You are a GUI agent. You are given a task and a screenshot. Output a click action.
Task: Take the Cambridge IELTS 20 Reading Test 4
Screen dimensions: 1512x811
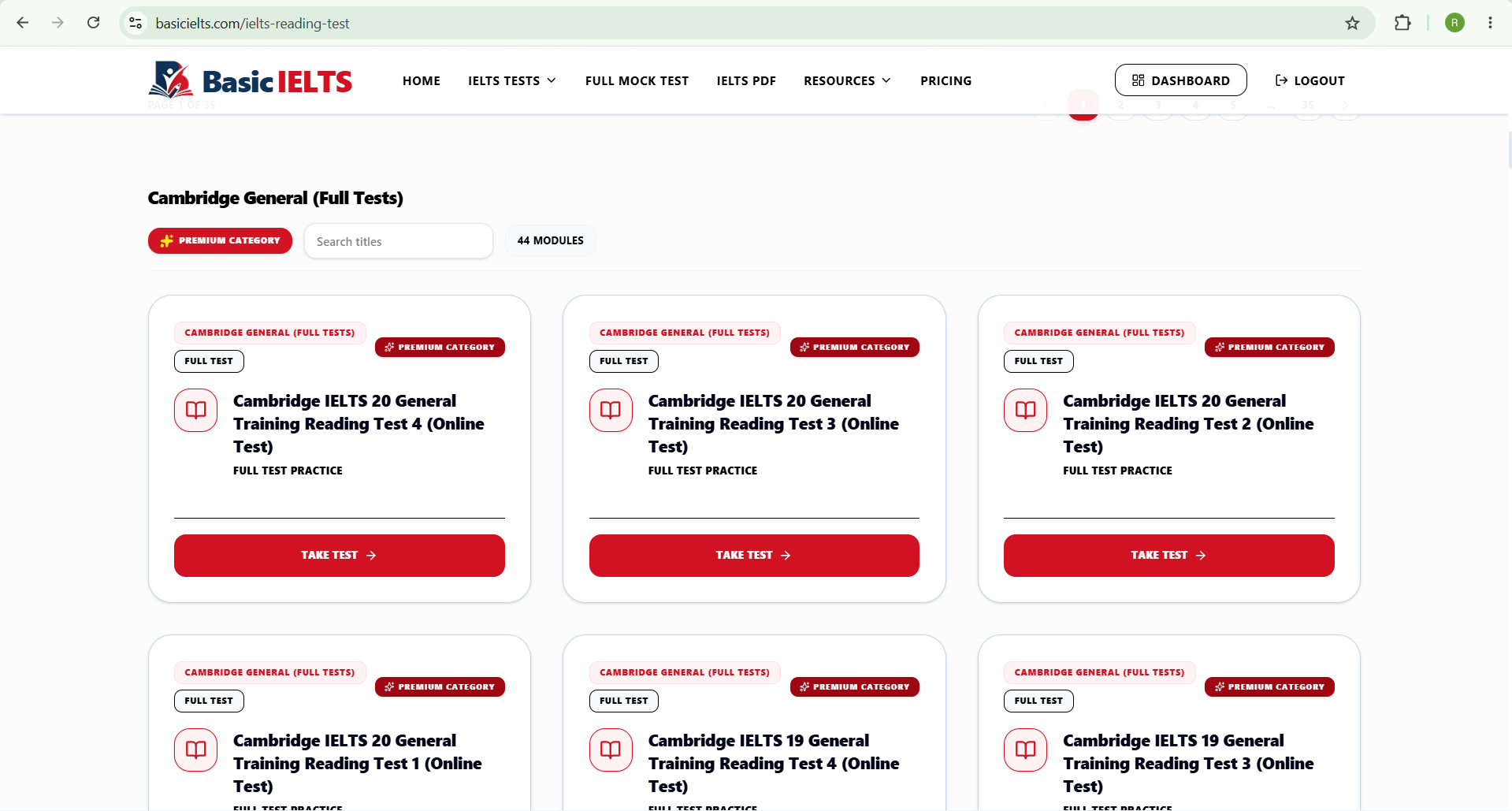click(339, 556)
